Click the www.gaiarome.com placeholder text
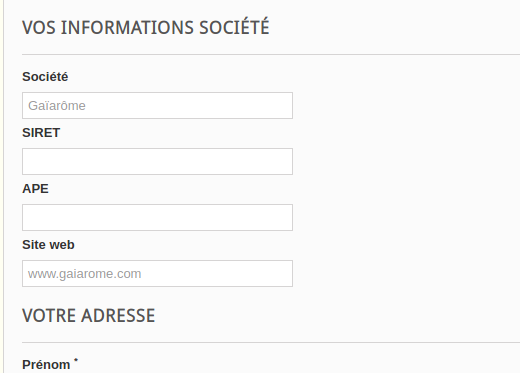Image resolution: width=520 pixels, height=373 pixels. click(85, 274)
